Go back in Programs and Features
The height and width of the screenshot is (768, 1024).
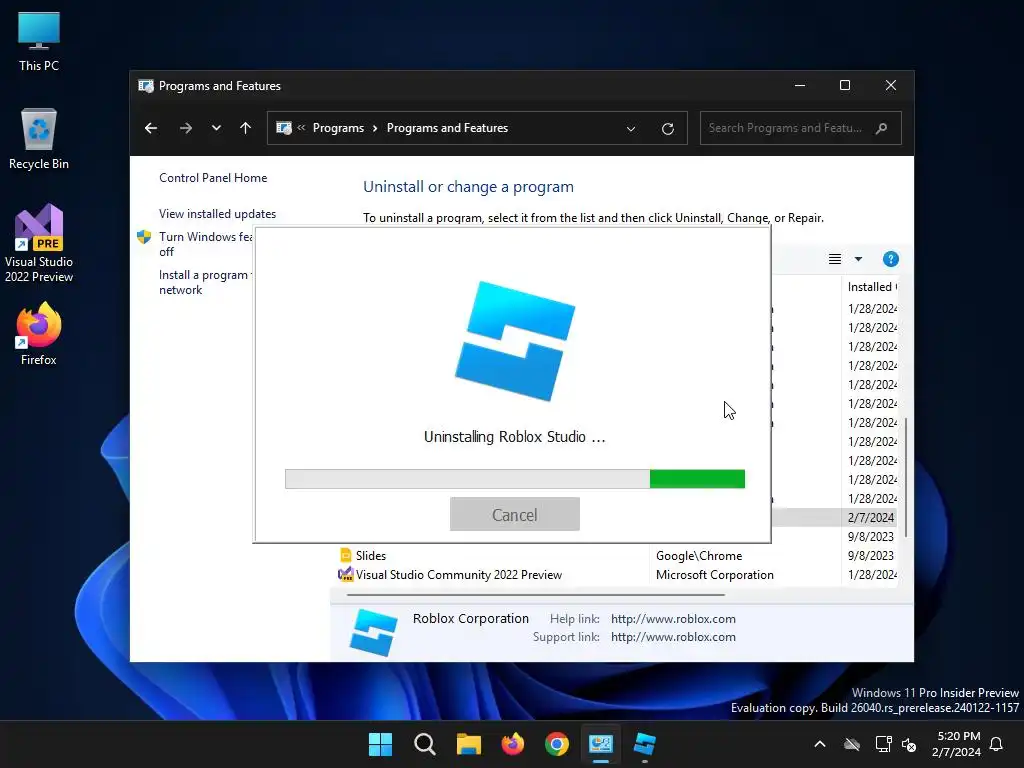click(151, 128)
